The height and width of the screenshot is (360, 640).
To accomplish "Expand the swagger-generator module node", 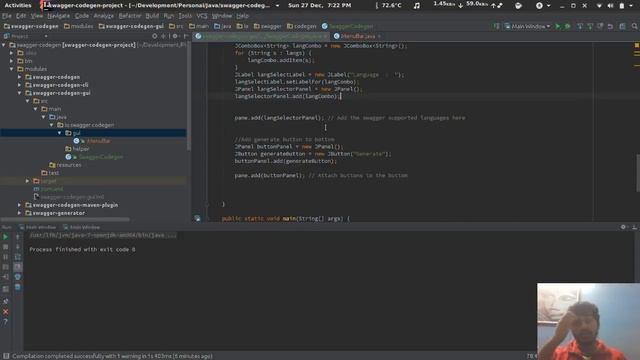I will click(20, 213).
